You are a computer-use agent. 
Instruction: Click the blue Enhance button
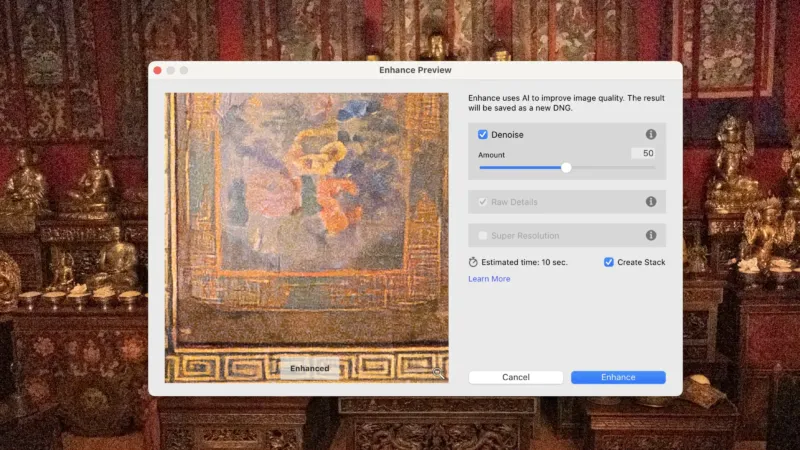(x=618, y=377)
